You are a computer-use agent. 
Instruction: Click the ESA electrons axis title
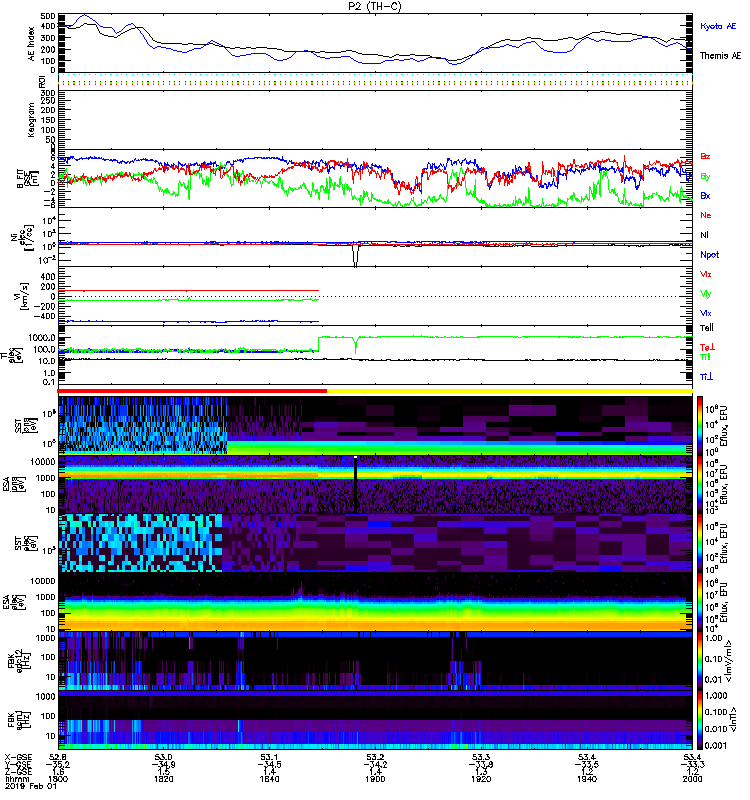pyautogui.click(x=12, y=602)
